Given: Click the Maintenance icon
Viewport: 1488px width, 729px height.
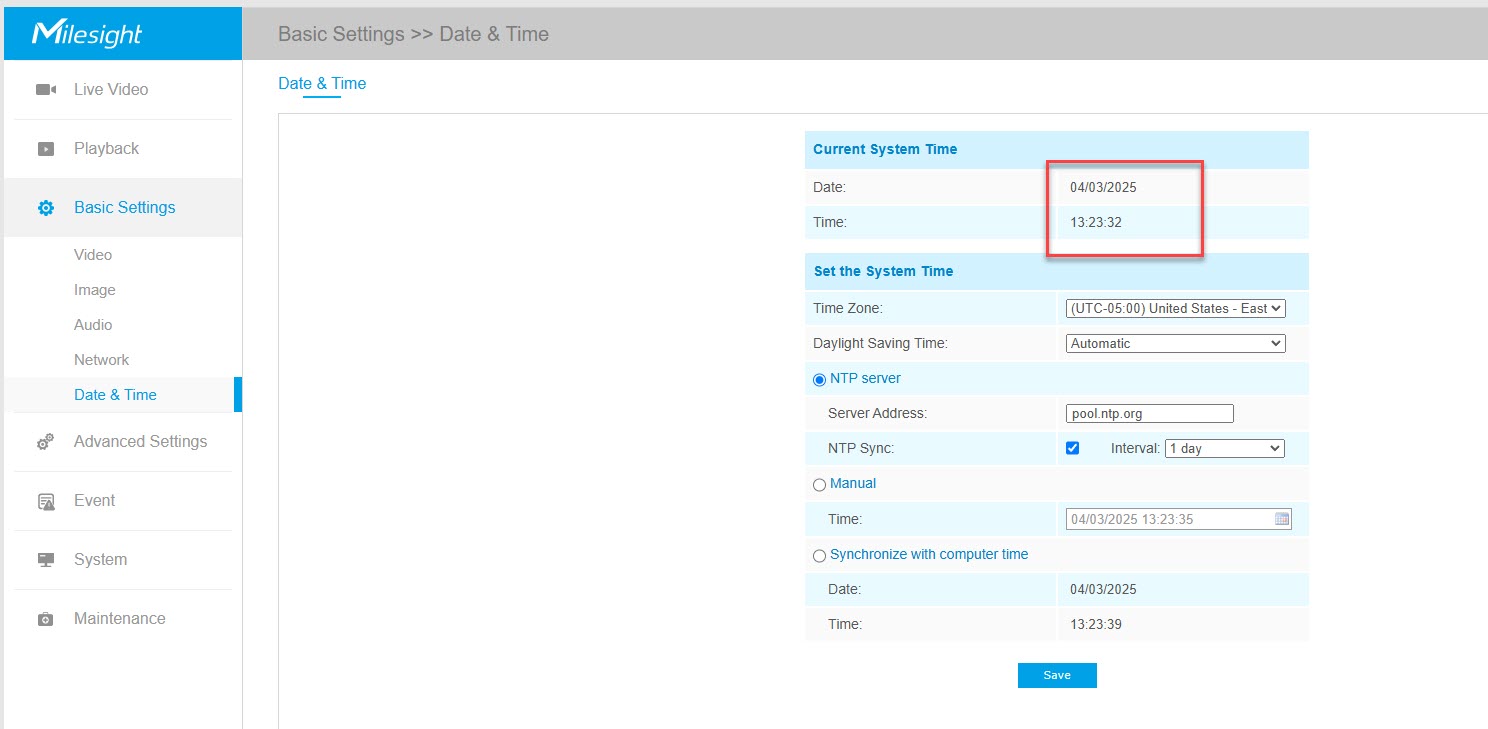Looking at the screenshot, I should pyautogui.click(x=45, y=618).
